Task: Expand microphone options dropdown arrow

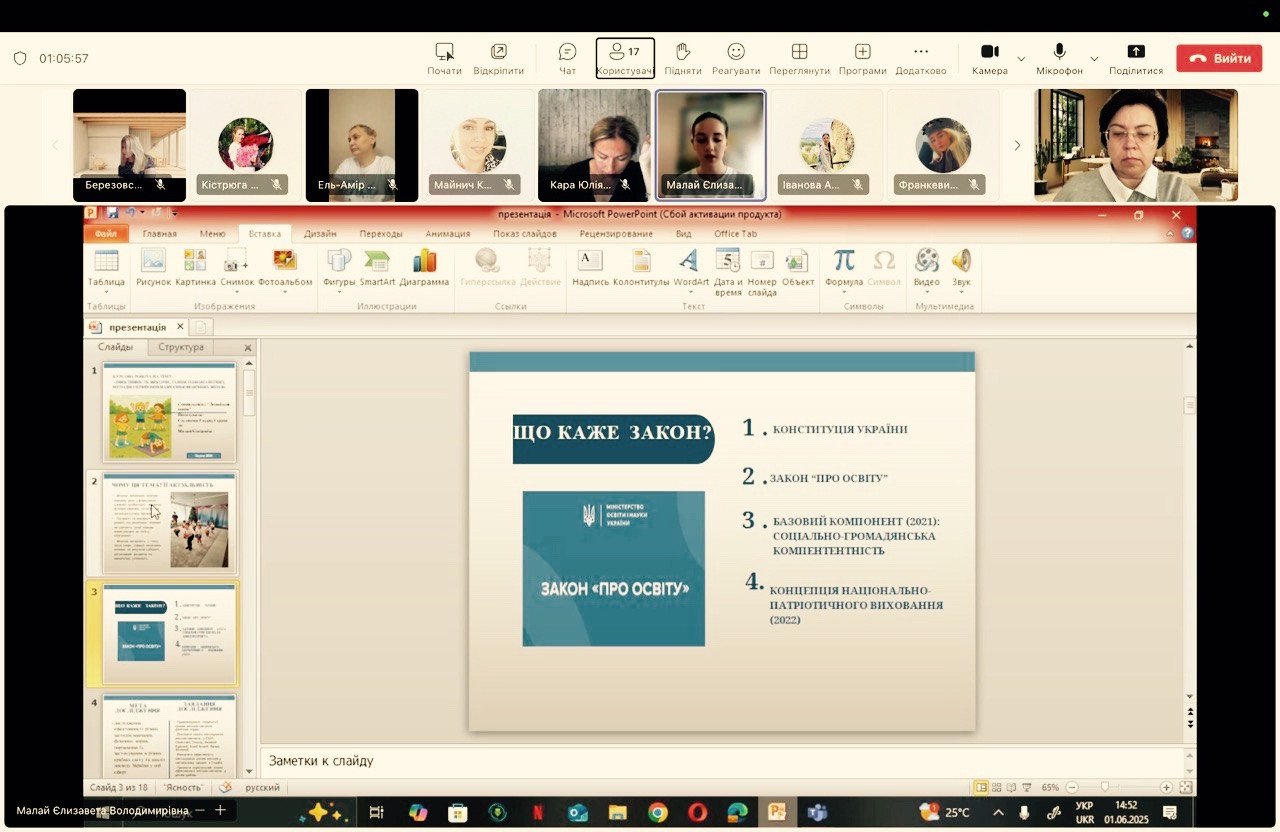Action: [1094, 59]
